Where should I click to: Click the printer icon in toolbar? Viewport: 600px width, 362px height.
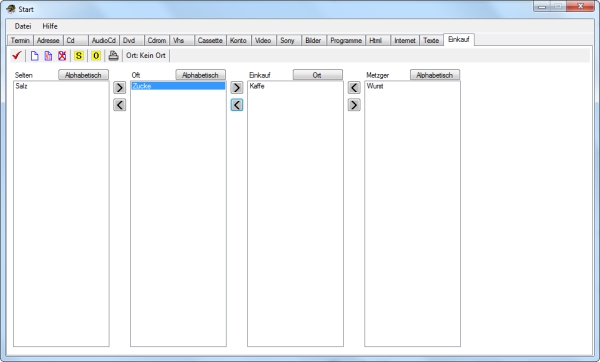tap(113, 55)
